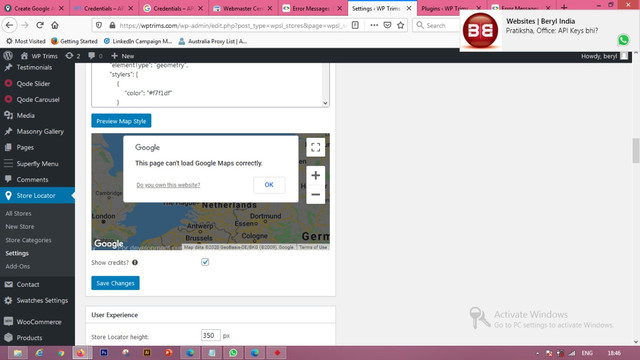640x360 pixels.
Task: Close the Settings WP Trims tab
Action: [x=409, y=8]
